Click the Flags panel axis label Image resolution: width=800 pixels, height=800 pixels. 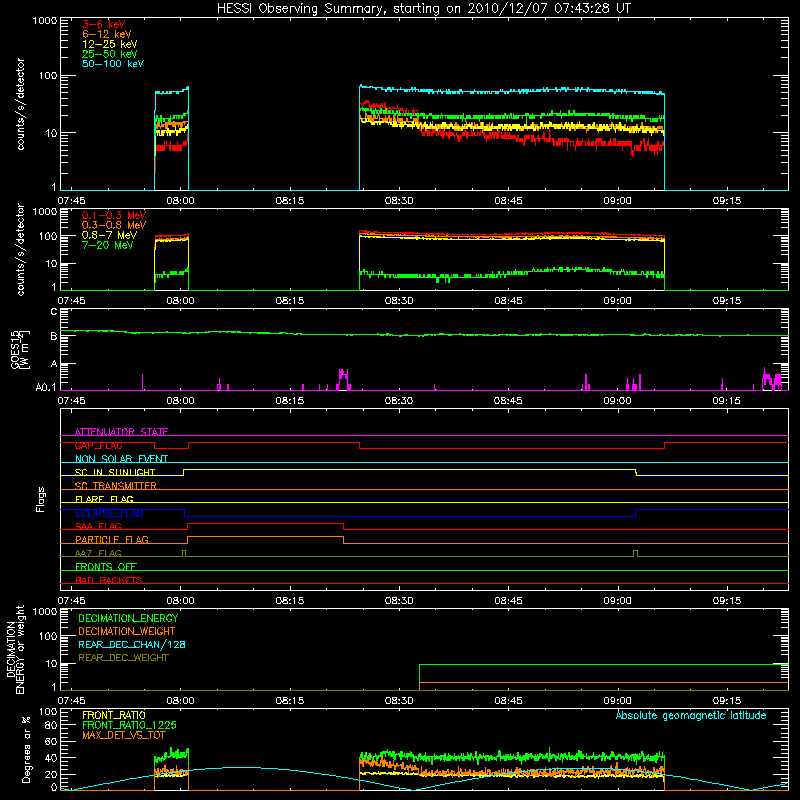[41, 499]
